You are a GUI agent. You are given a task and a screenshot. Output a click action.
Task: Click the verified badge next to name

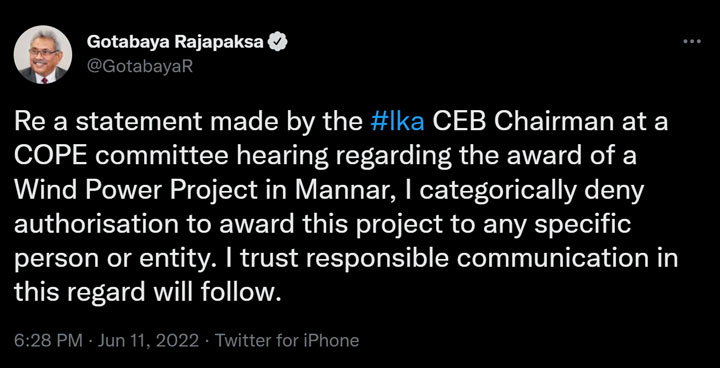278,43
